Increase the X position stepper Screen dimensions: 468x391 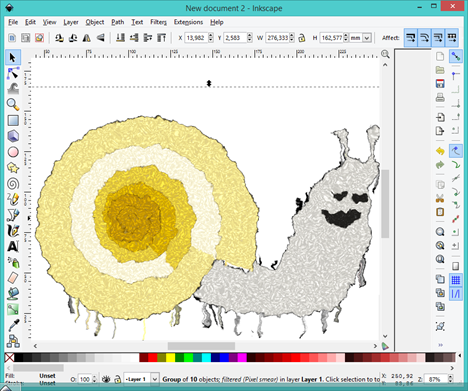pyautogui.click(x=211, y=35)
